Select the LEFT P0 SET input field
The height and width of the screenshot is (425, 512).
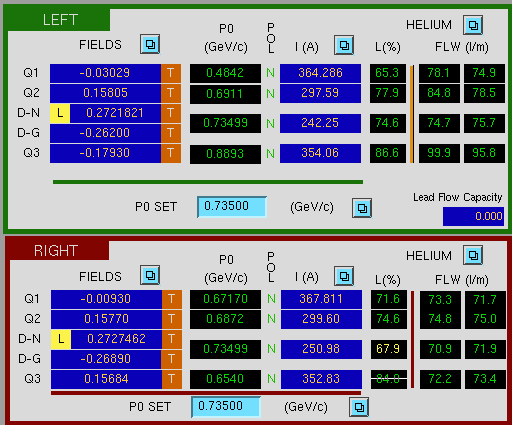(x=232, y=207)
